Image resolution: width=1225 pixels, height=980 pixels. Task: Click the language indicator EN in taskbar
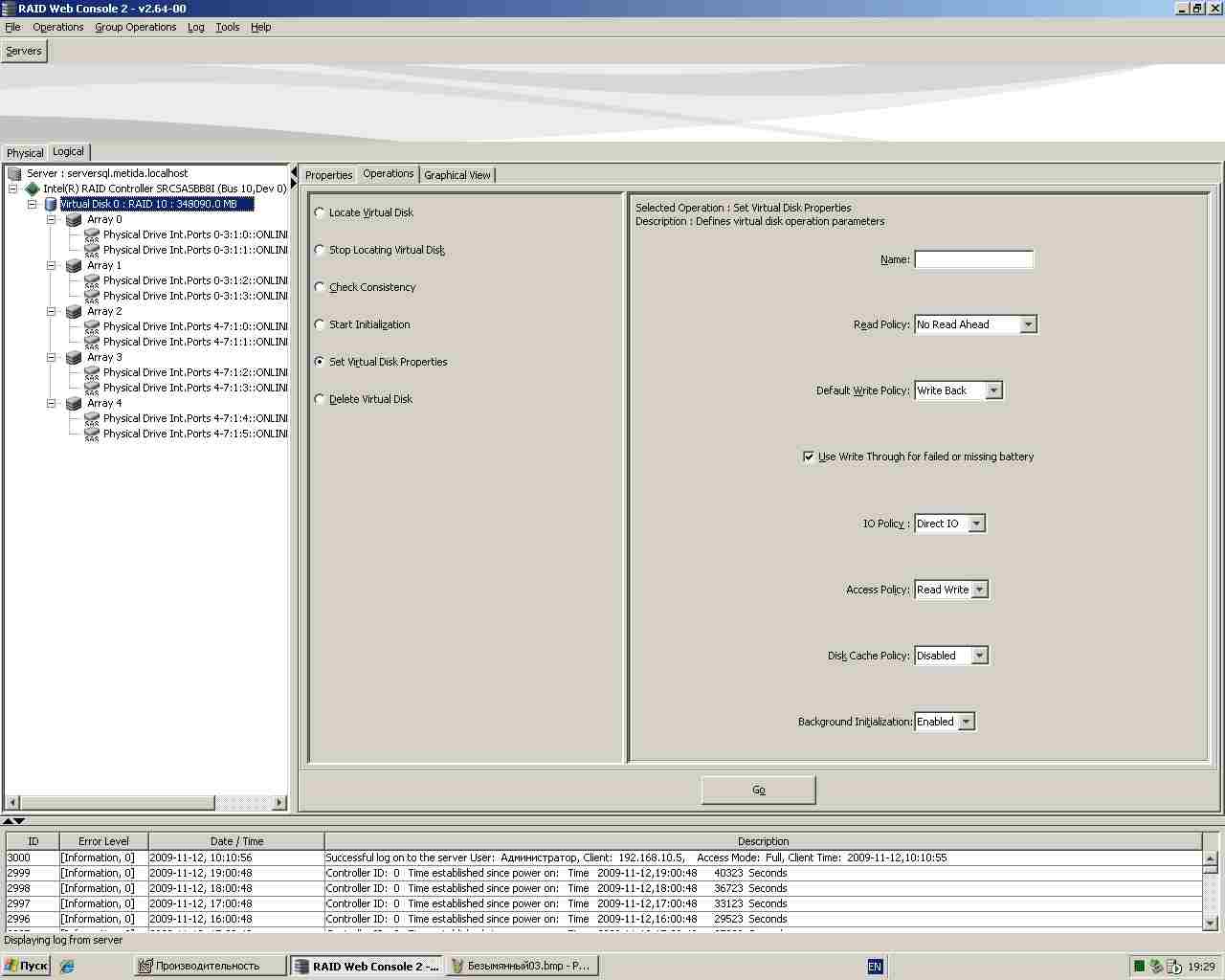coord(874,967)
